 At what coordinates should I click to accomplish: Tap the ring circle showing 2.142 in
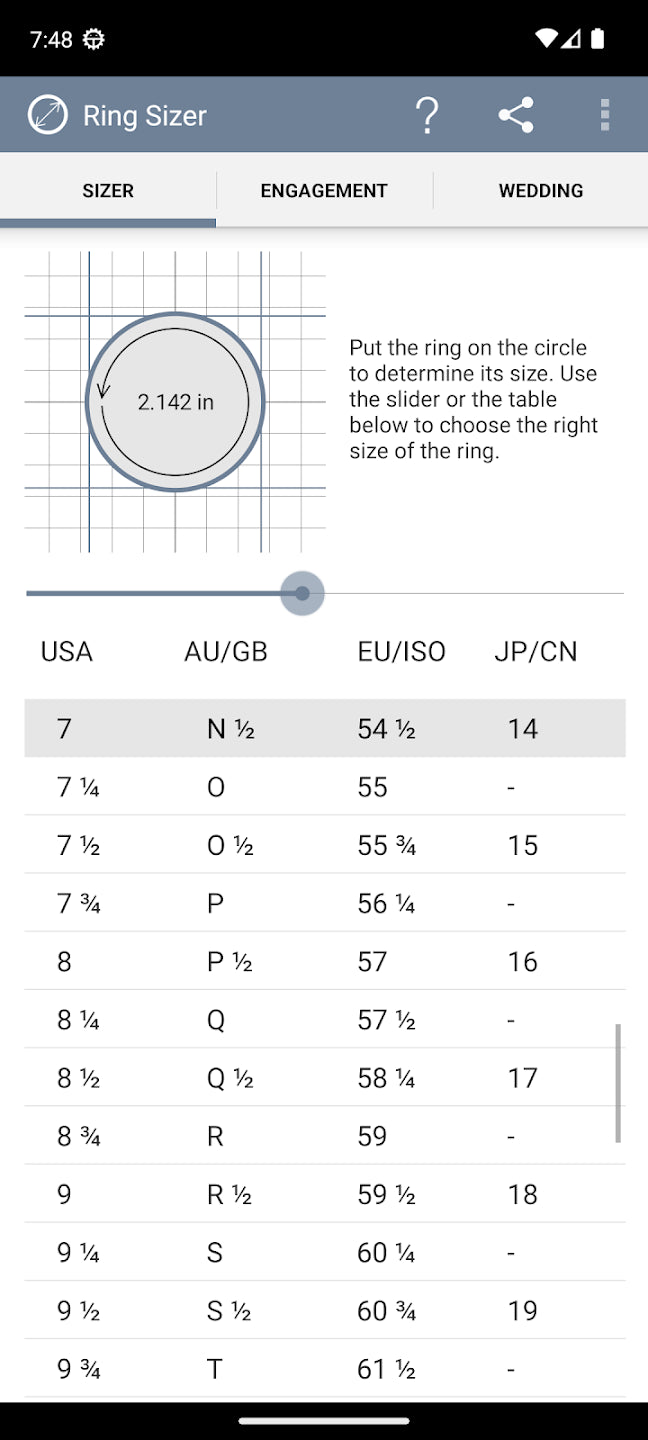pyautogui.click(x=175, y=402)
